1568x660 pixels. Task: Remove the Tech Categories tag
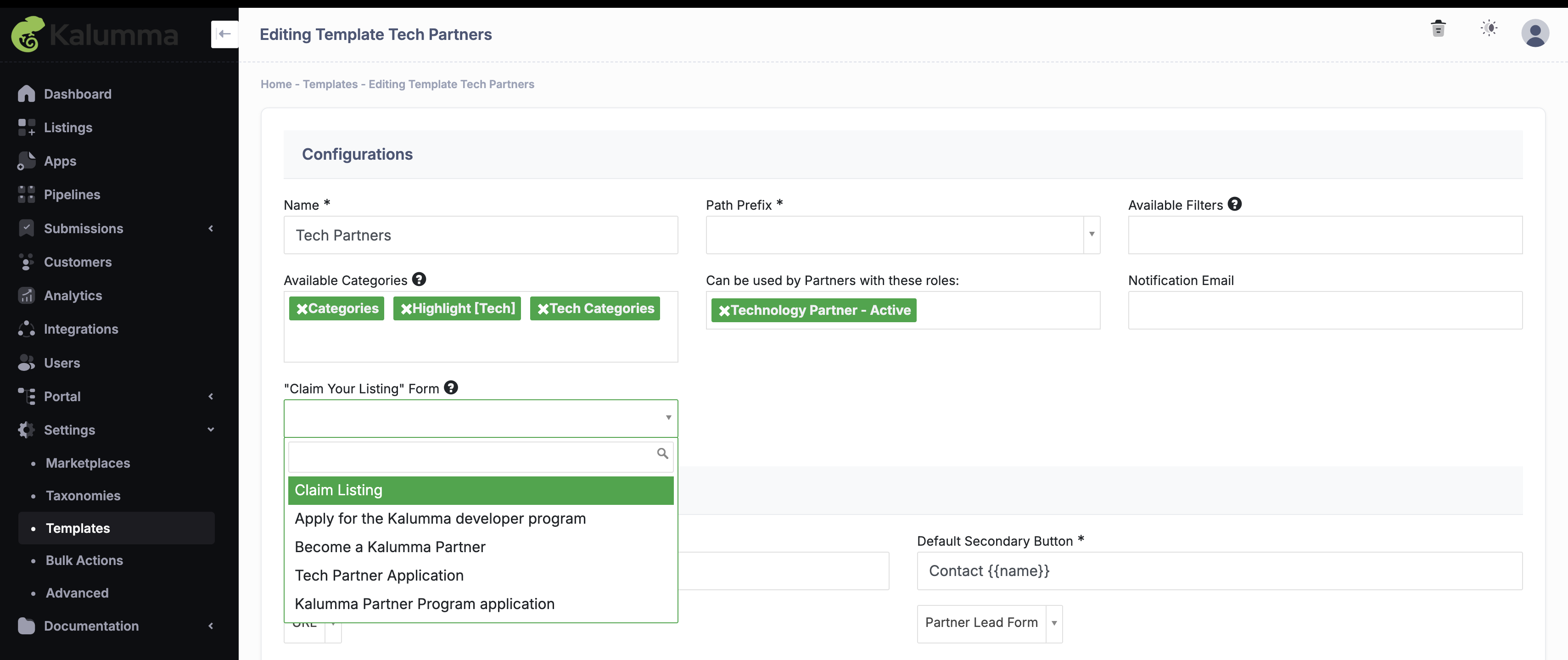click(543, 309)
